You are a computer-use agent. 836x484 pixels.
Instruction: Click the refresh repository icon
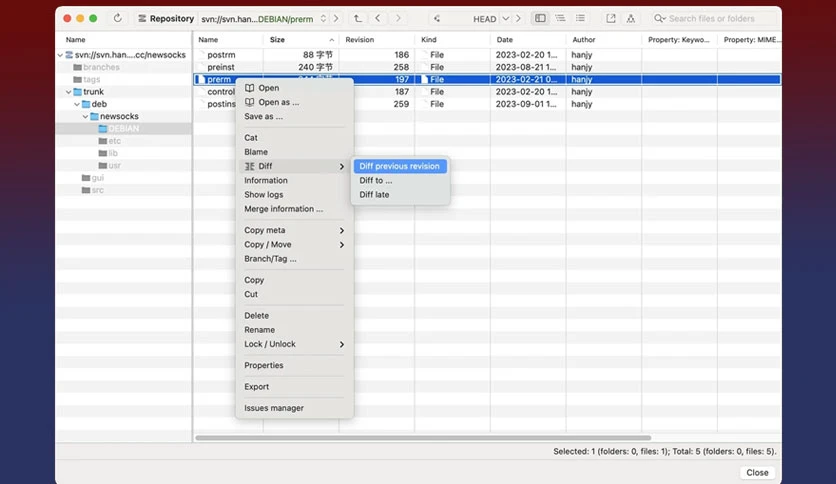(x=117, y=18)
